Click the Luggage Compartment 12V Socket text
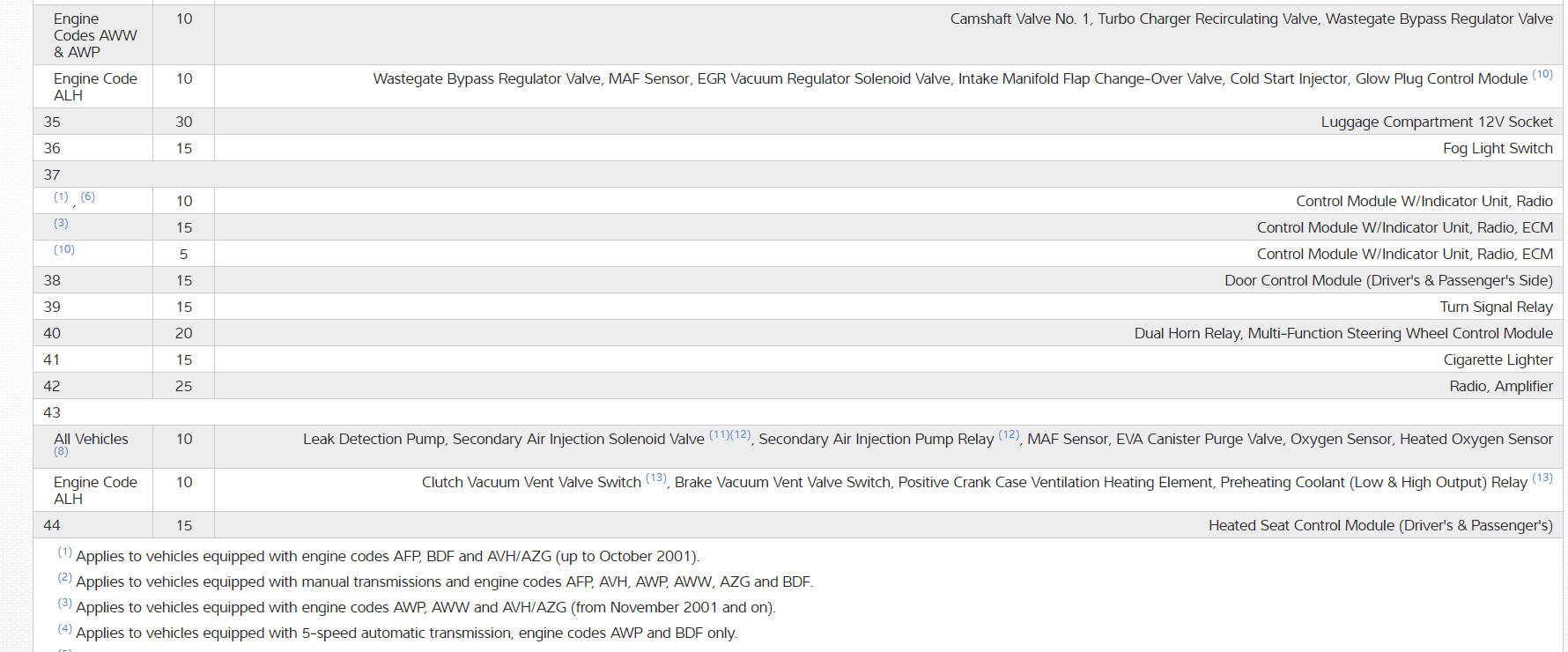This screenshot has height=652, width=1568. [x=1436, y=122]
